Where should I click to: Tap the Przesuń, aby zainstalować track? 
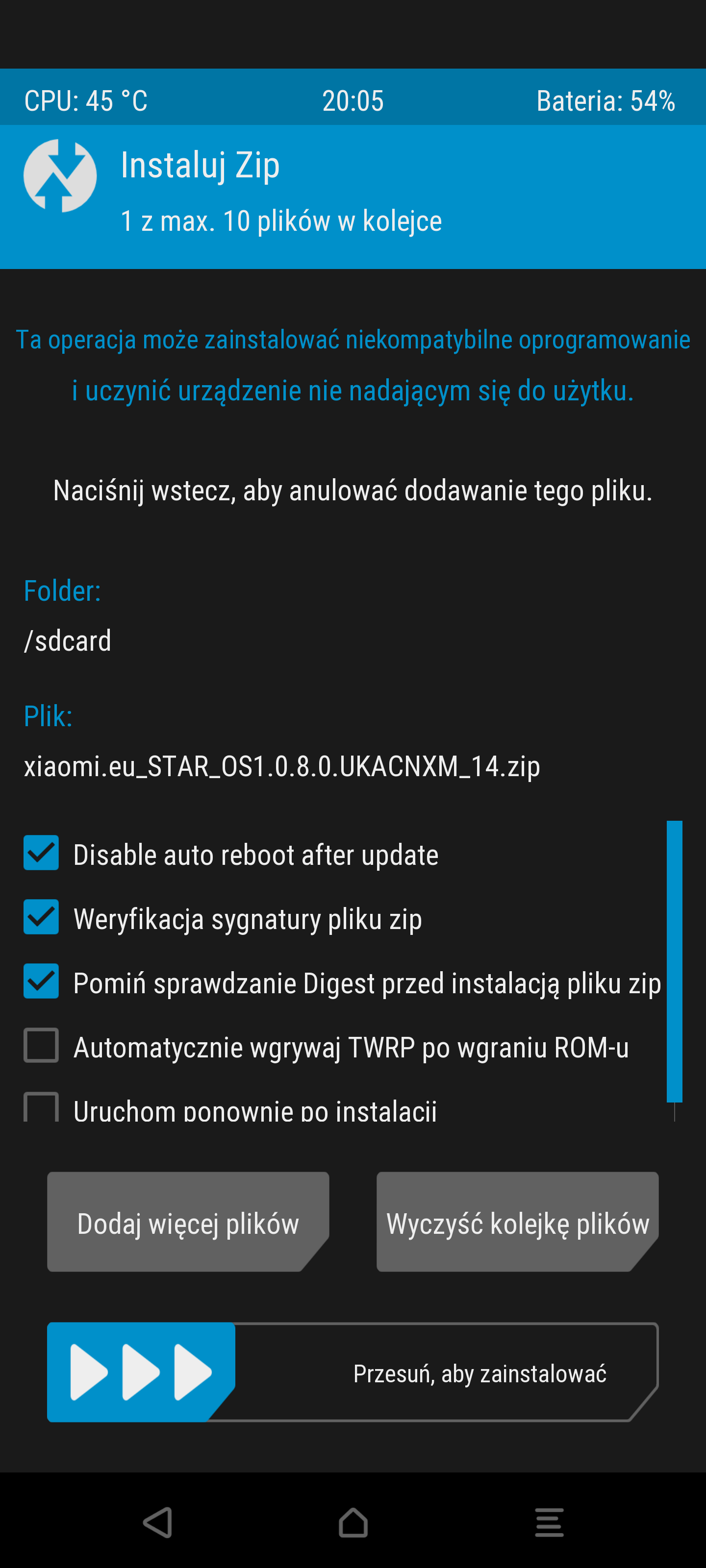[353, 1372]
